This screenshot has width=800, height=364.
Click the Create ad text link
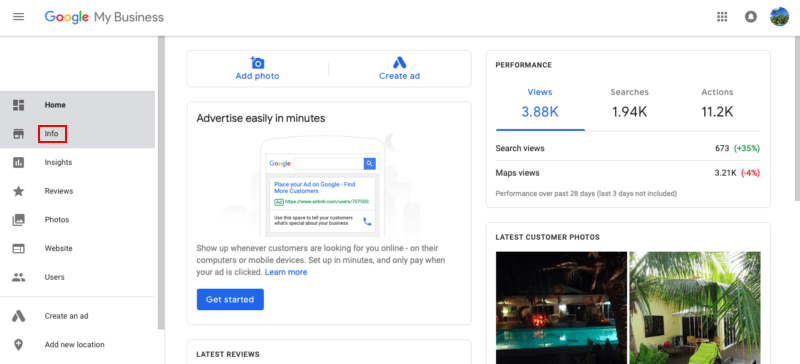(x=399, y=76)
